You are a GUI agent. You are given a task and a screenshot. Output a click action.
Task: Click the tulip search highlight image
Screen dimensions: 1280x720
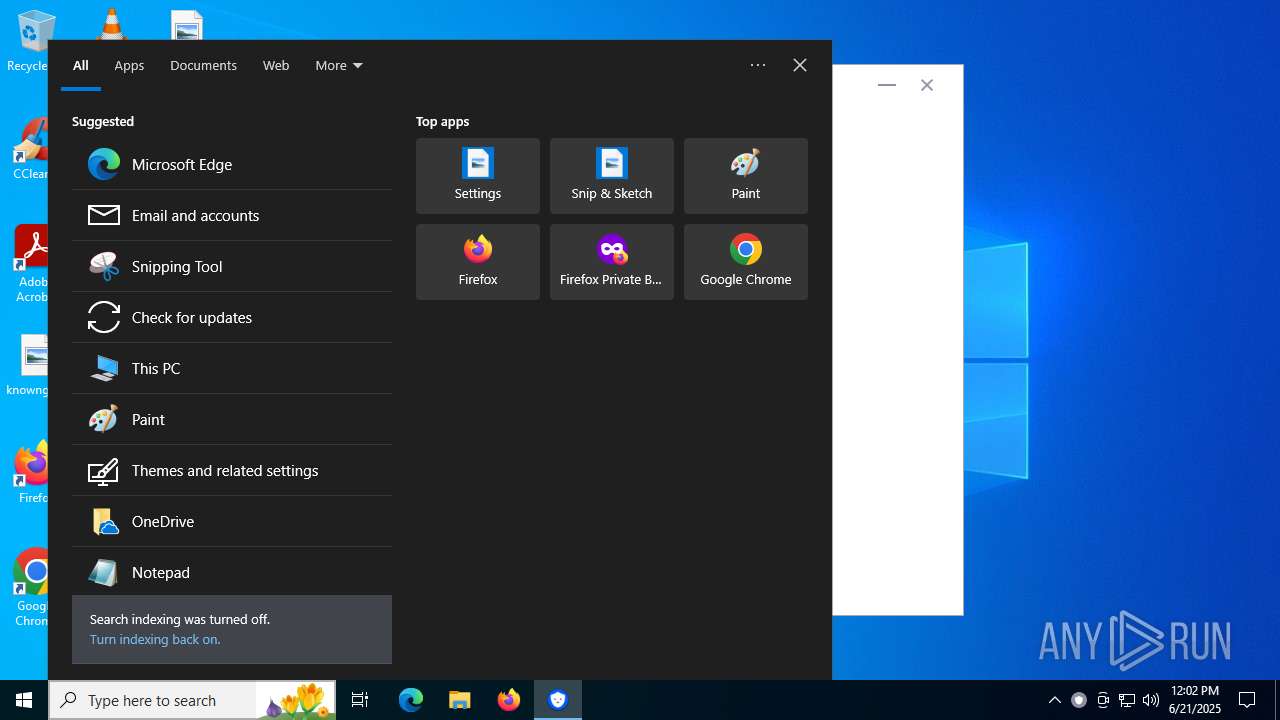click(x=294, y=700)
